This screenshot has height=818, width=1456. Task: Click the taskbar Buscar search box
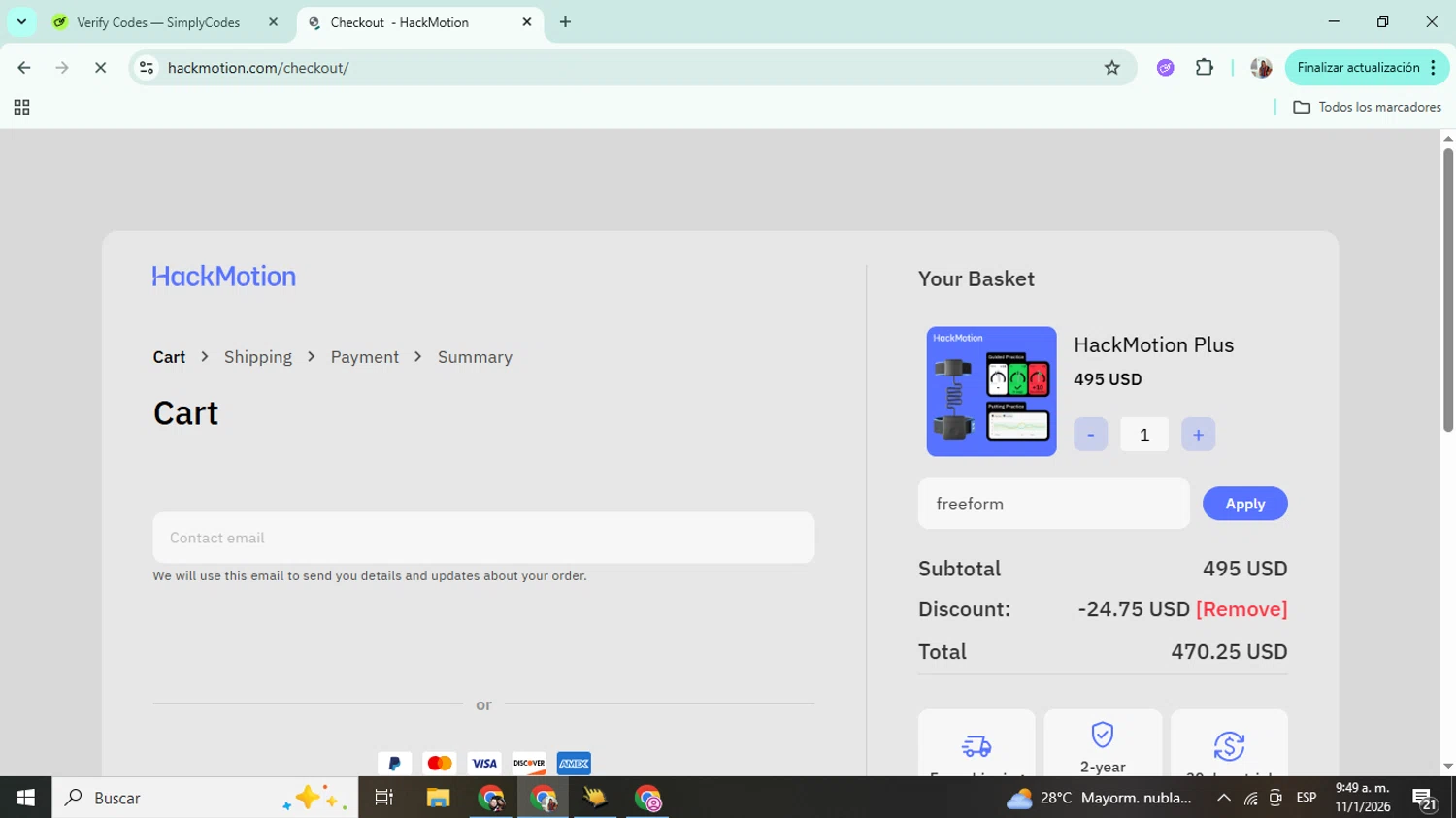point(205,798)
